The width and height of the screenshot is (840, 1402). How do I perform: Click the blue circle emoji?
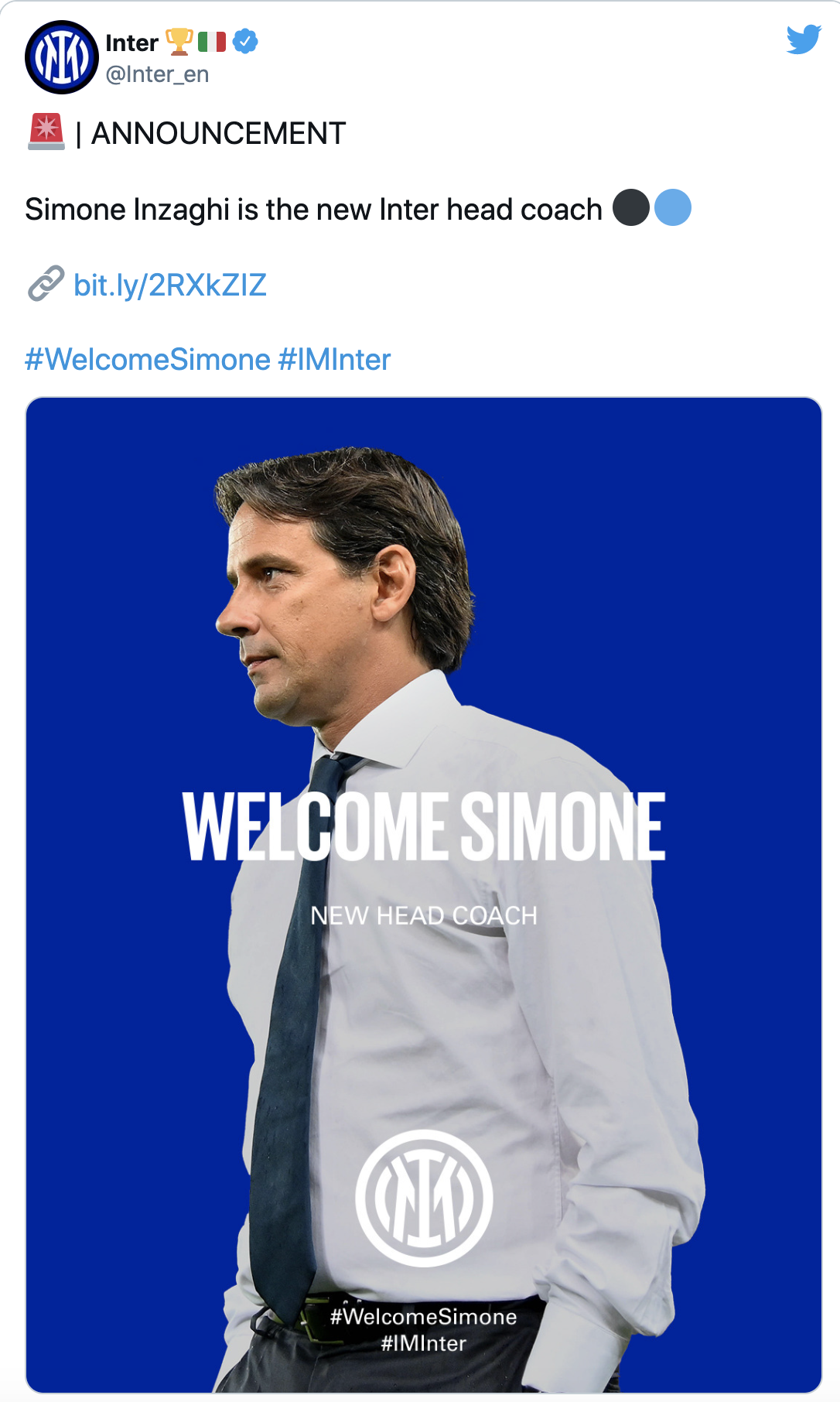[672, 208]
